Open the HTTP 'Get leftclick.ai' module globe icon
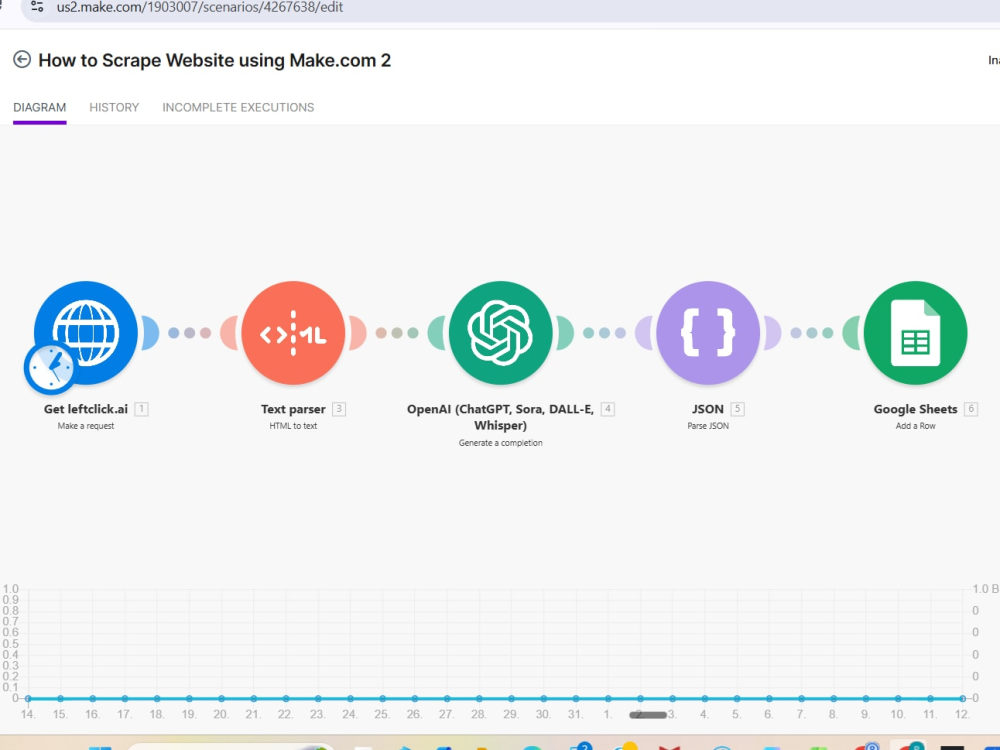The height and width of the screenshot is (750, 1000). coord(86,332)
